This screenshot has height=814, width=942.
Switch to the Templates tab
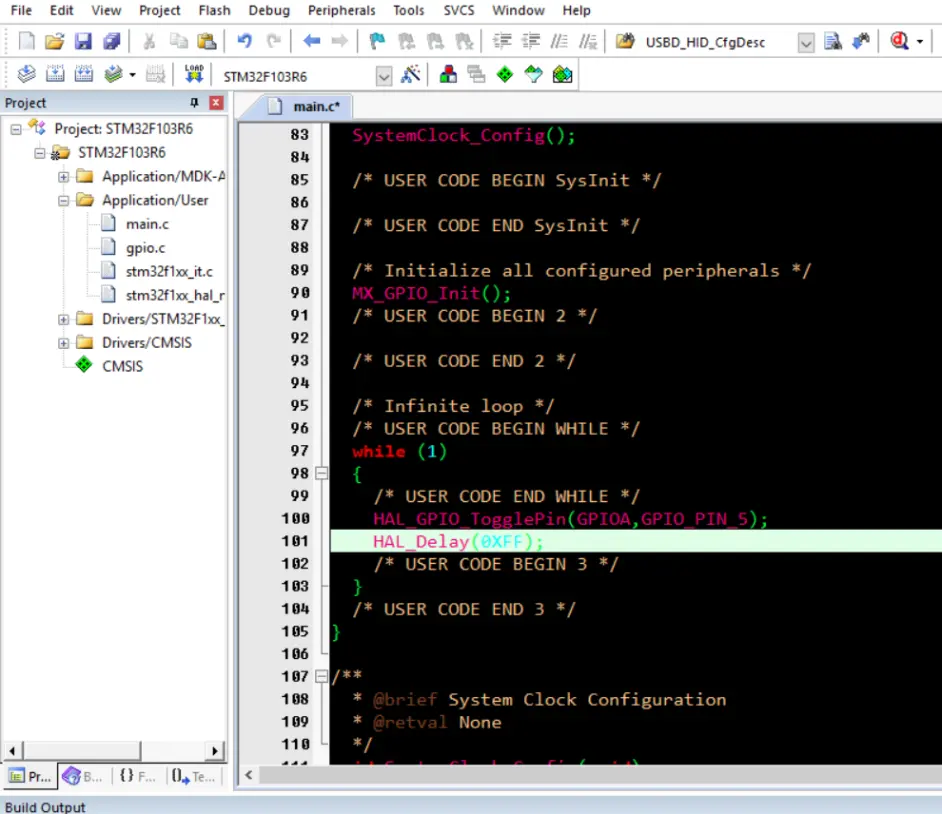click(192, 776)
